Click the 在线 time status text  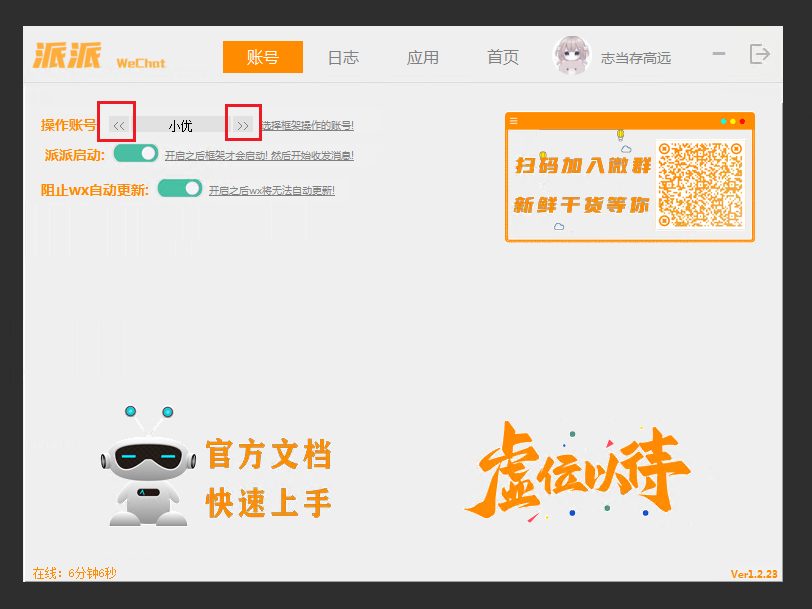(75, 573)
